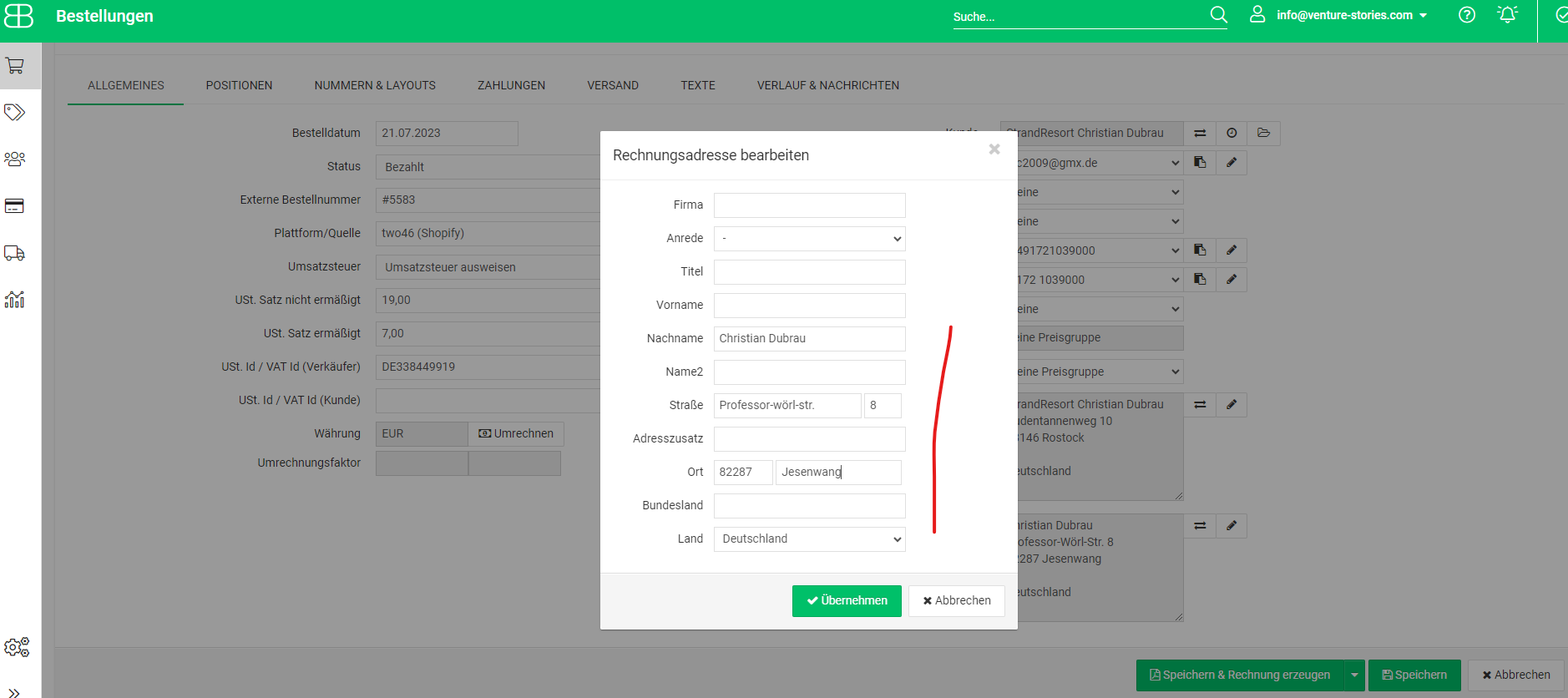Click the Firma input field
The width and height of the screenshot is (1568, 698).
coord(810,205)
